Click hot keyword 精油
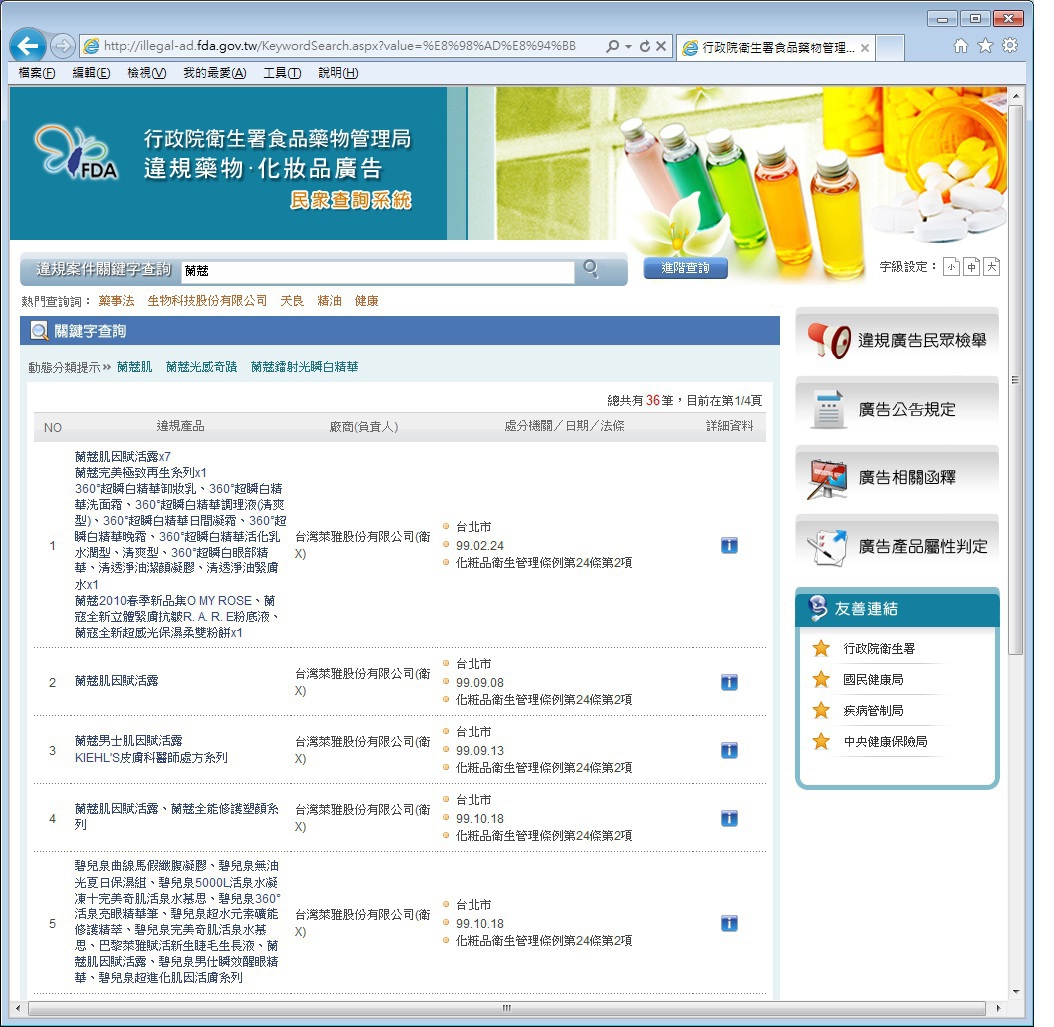Viewport: 1054px width, 1027px height. pyautogui.click(x=329, y=301)
